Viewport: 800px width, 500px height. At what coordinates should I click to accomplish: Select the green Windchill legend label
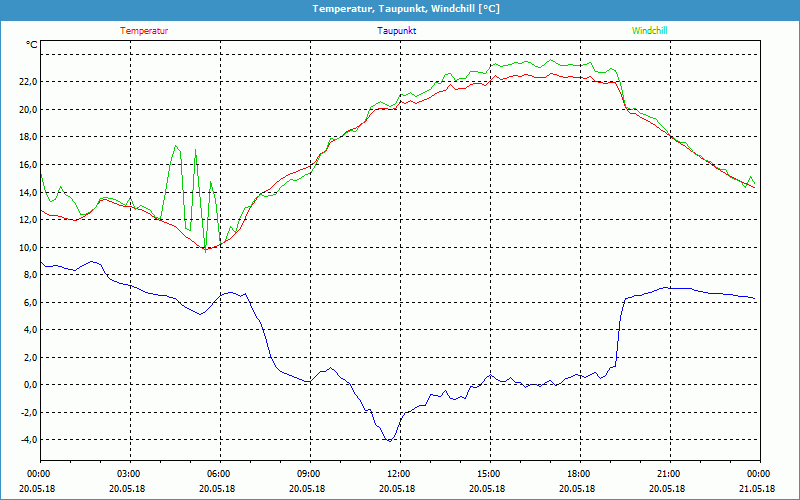tap(649, 31)
